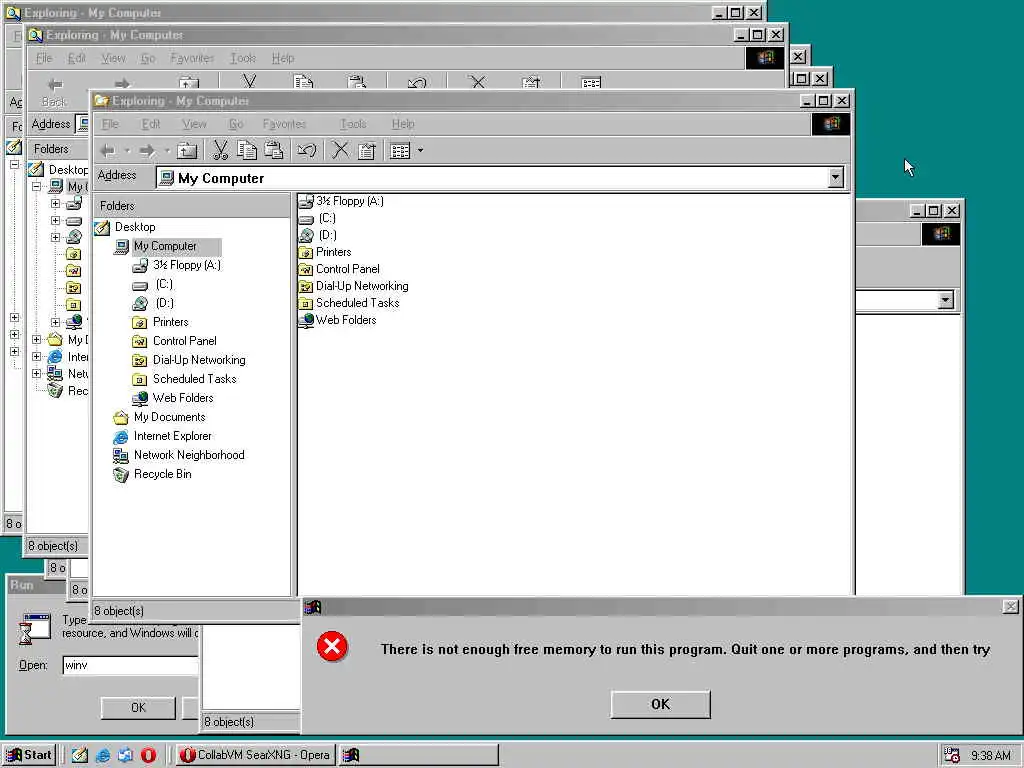Select Network Neighborhood in front Folders tree

tap(189, 455)
